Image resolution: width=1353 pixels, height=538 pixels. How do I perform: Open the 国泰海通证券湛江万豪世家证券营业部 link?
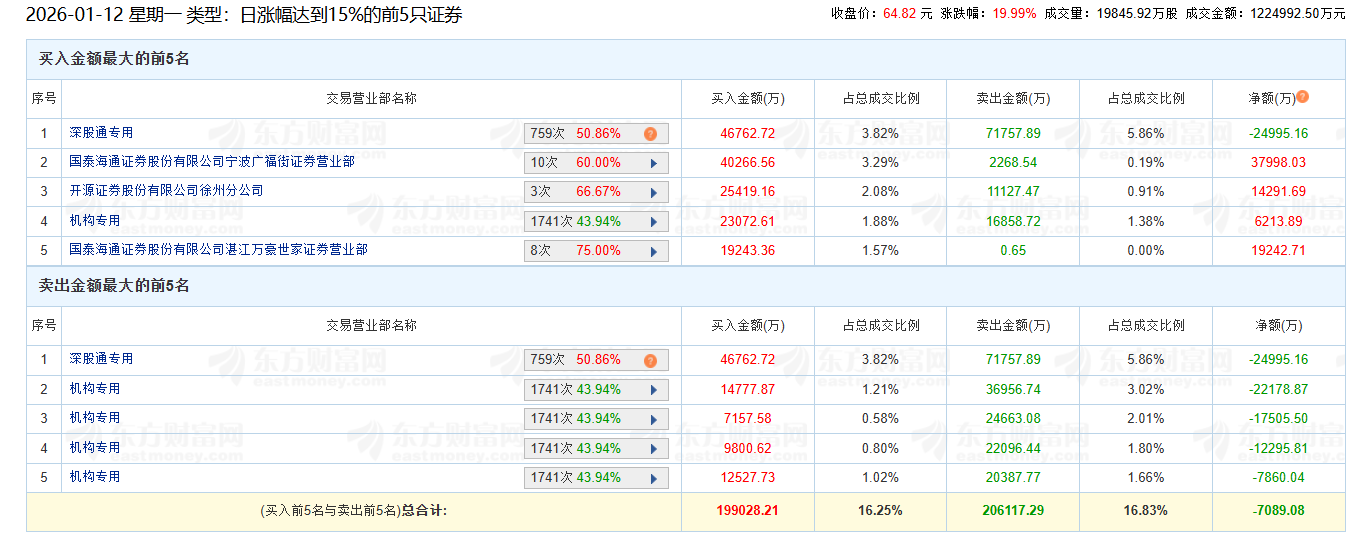(x=218, y=250)
